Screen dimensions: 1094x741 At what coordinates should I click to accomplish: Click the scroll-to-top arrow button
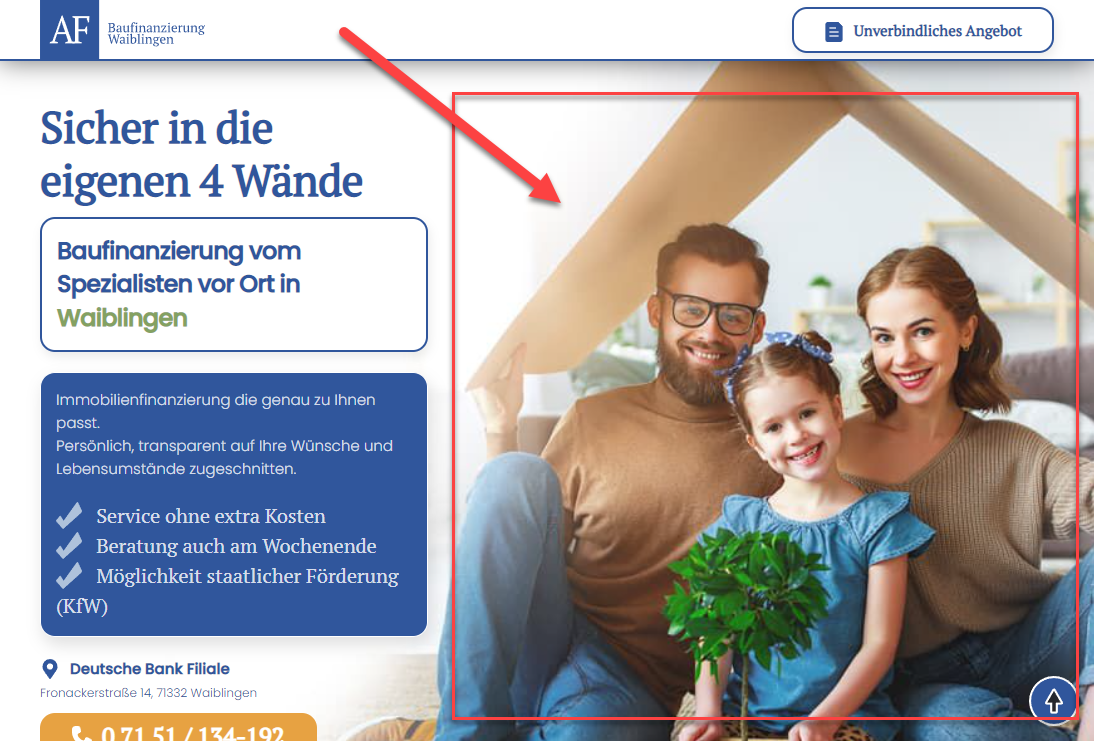point(1053,701)
